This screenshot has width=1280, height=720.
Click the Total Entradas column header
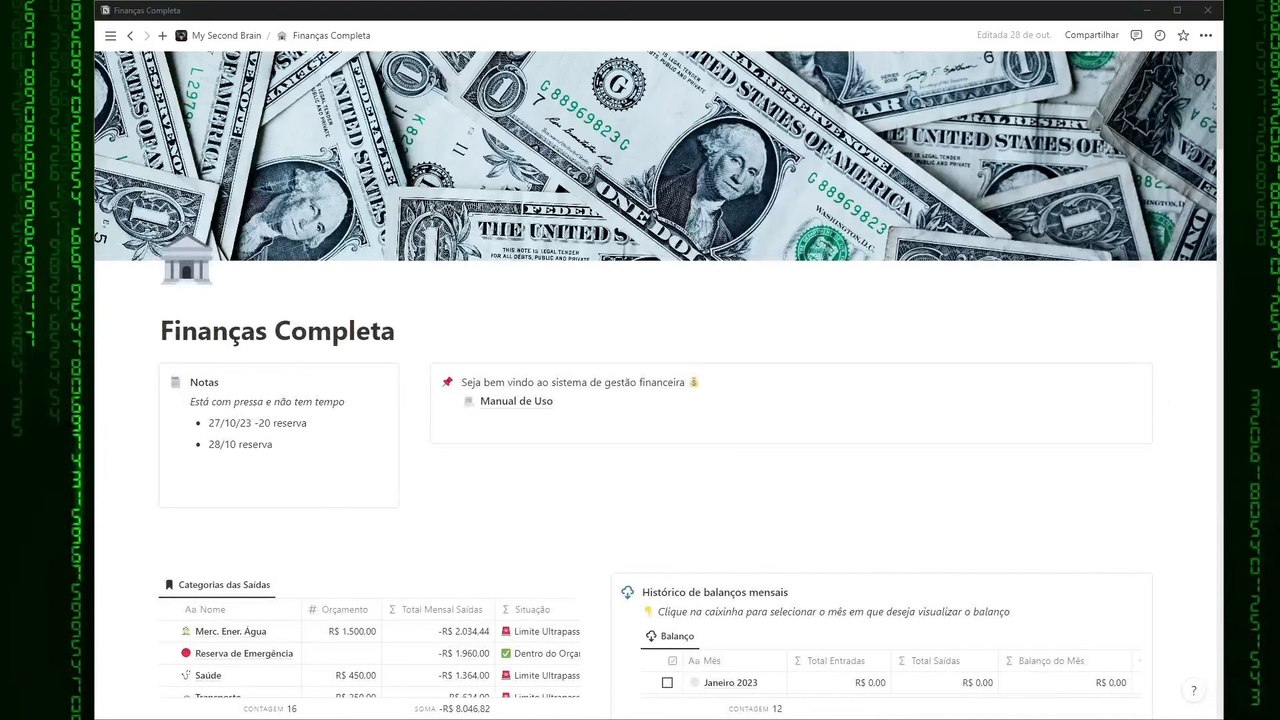(829, 661)
